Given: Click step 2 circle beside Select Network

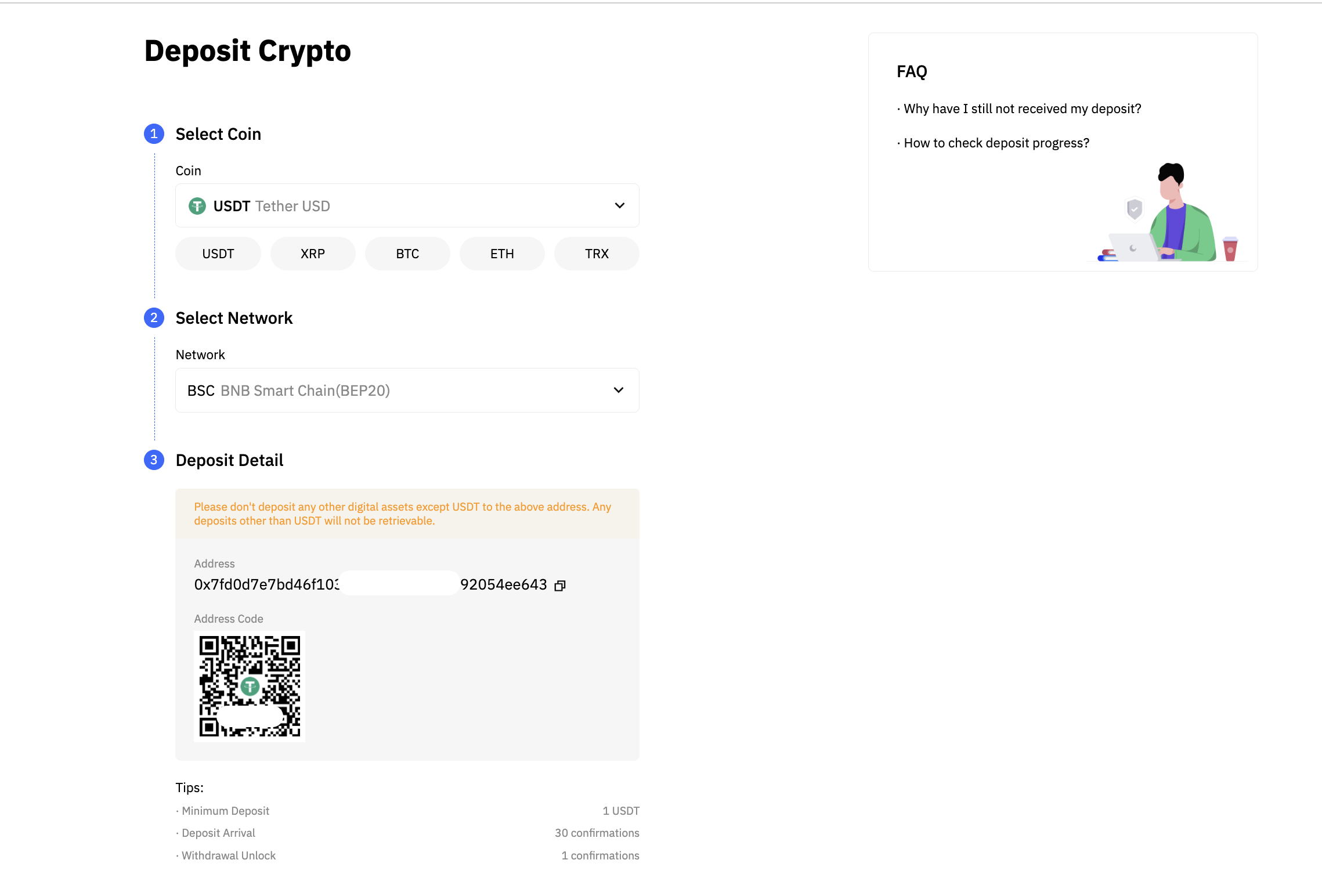Looking at the screenshot, I should click(154, 318).
